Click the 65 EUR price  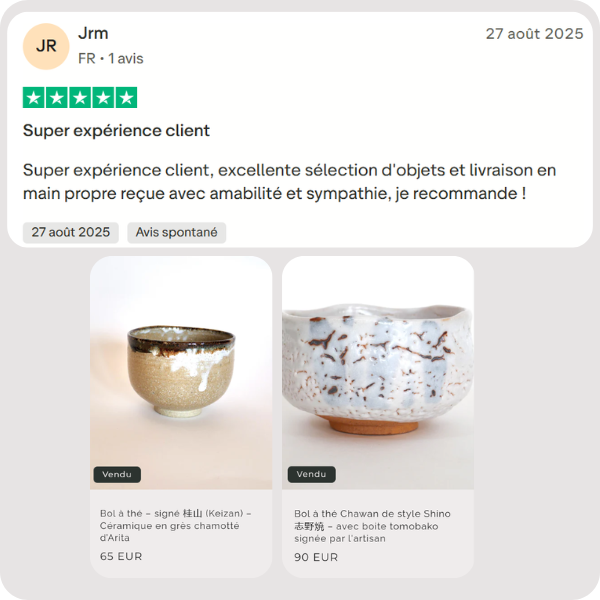[121, 556]
